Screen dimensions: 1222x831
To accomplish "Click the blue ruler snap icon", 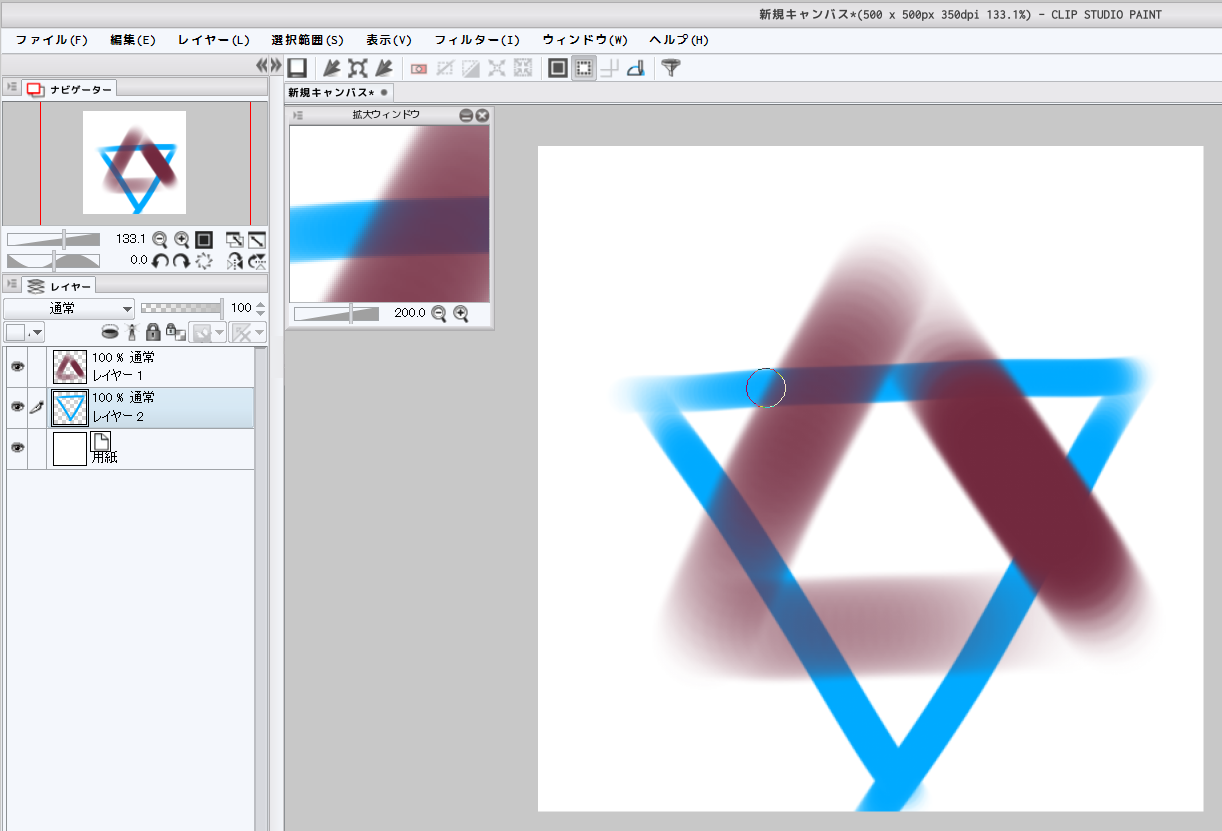I will [635, 68].
